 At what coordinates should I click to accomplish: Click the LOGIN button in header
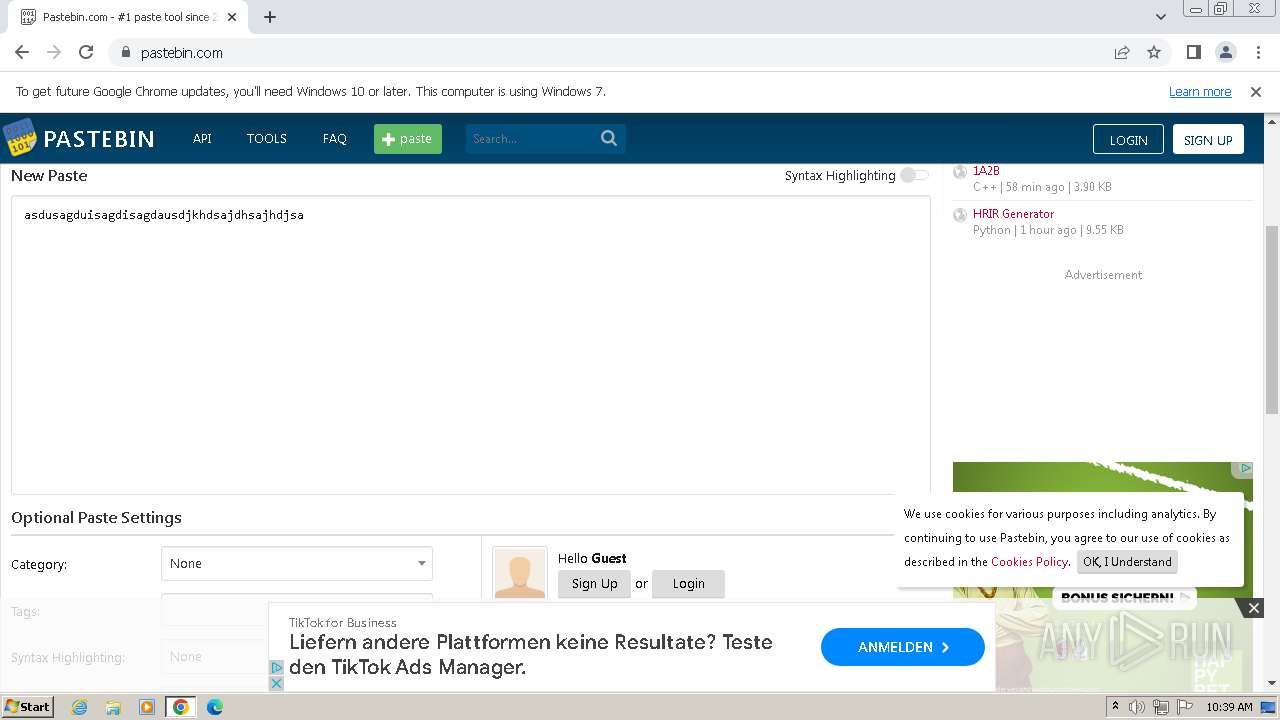[1128, 140]
